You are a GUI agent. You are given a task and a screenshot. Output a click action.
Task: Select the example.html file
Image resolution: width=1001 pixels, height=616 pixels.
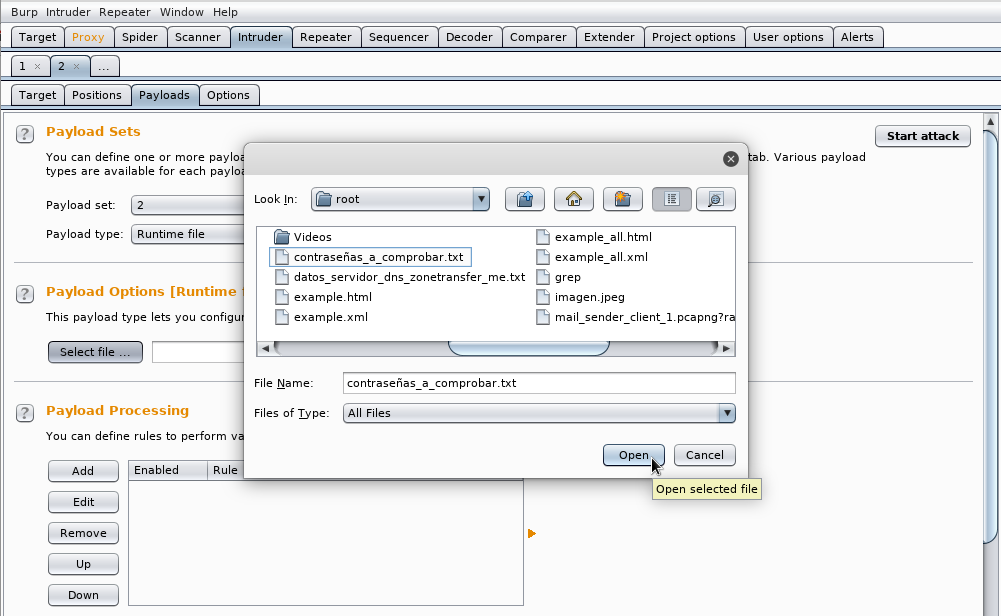point(324,297)
